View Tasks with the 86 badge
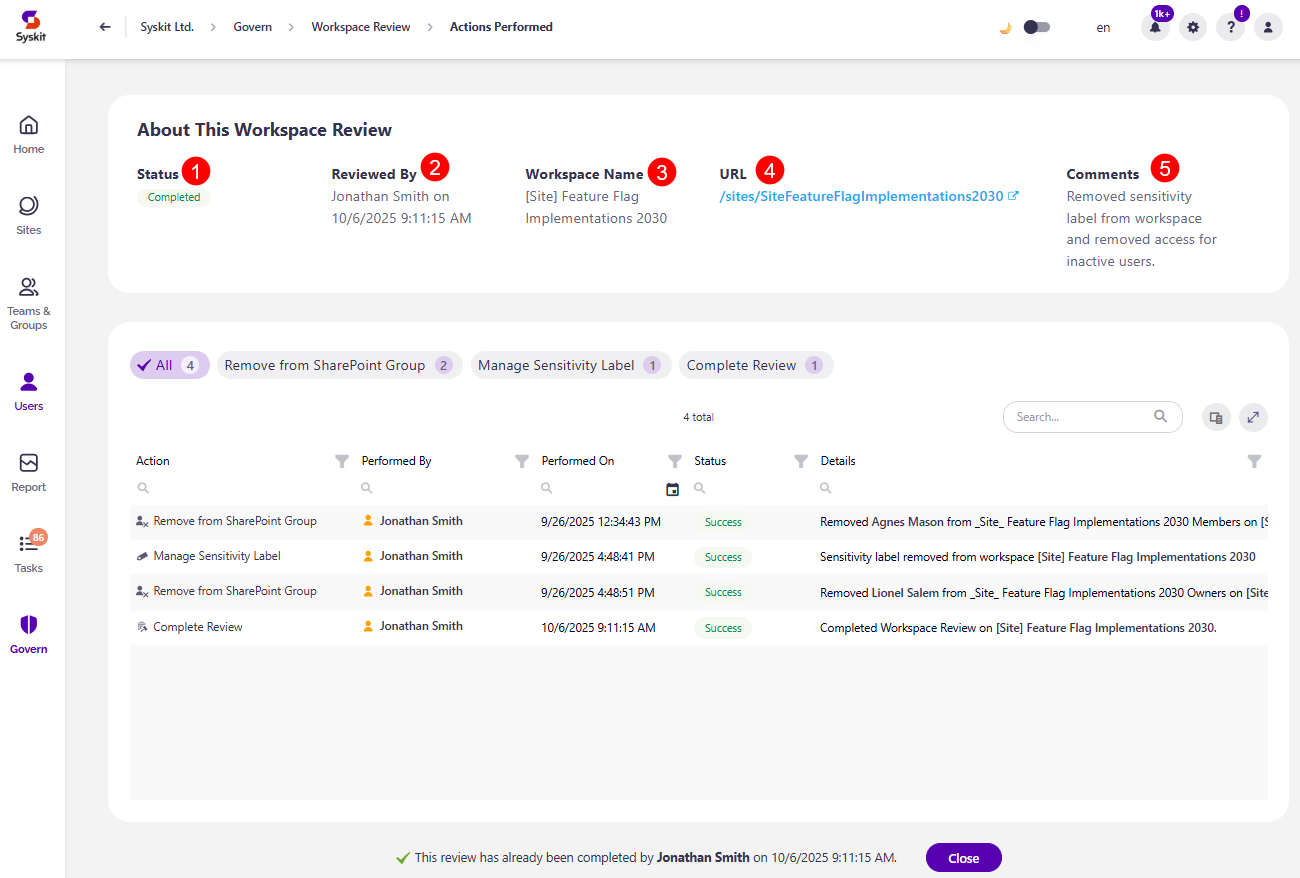The image size is (1300, 878). coord(28,547)
